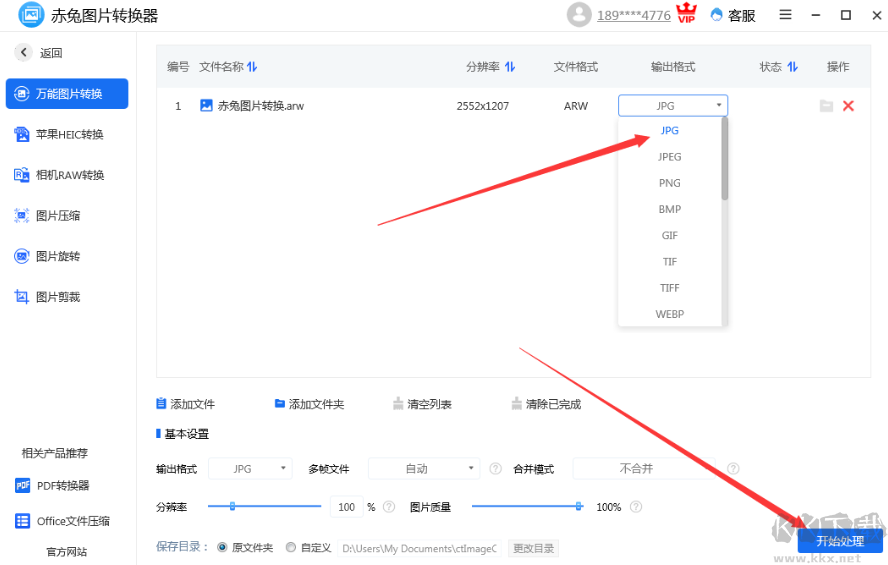This screenshot has width=888, height=565.
Task: Click the format list scrollbar thumb
Action: [x=725, y=159]
